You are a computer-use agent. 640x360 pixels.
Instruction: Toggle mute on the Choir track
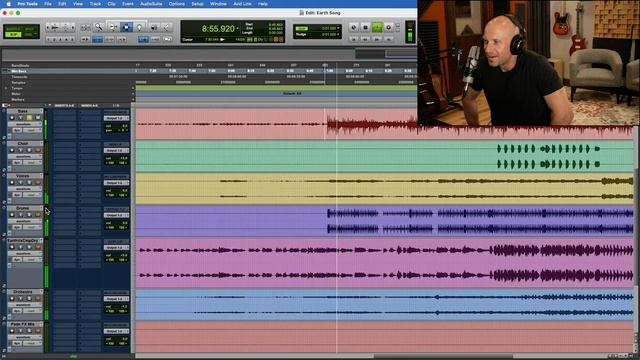38,150
